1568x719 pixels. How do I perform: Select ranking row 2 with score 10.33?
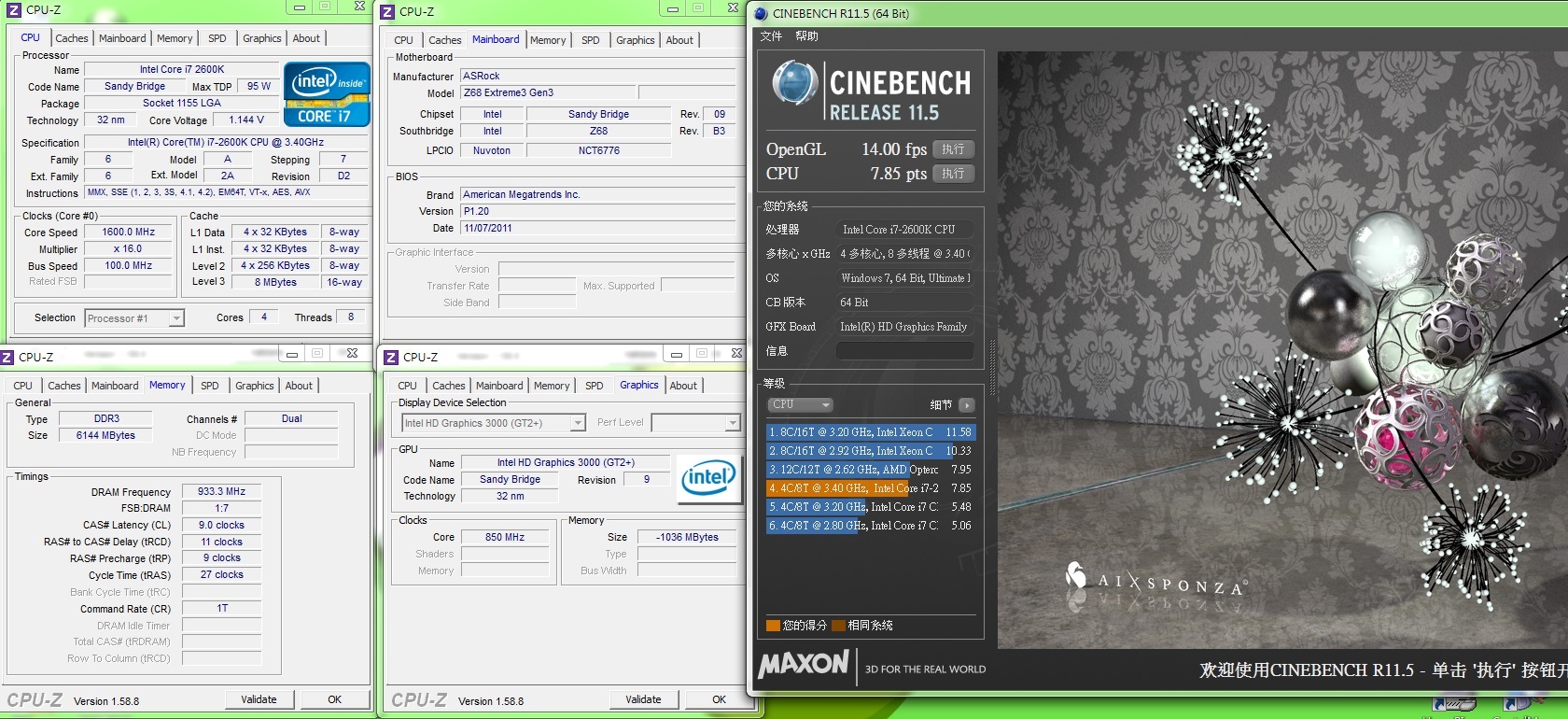pos(870,451)
